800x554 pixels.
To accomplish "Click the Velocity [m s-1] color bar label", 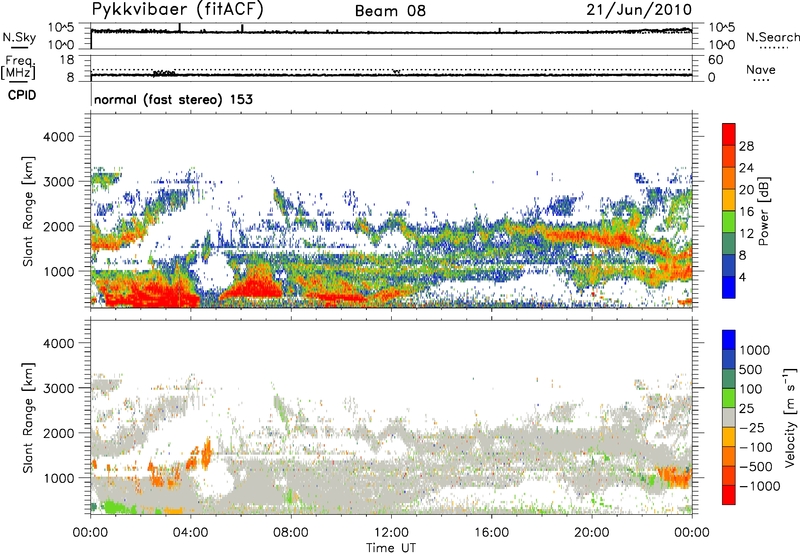I will click(790, 417).
